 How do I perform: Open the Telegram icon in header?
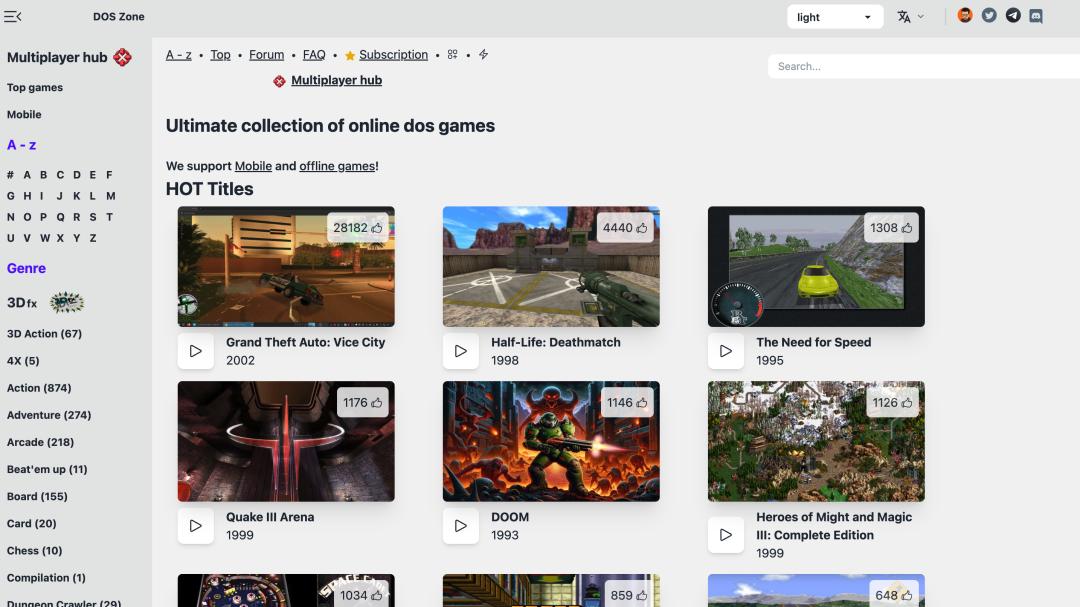(x=1012, y=16)
